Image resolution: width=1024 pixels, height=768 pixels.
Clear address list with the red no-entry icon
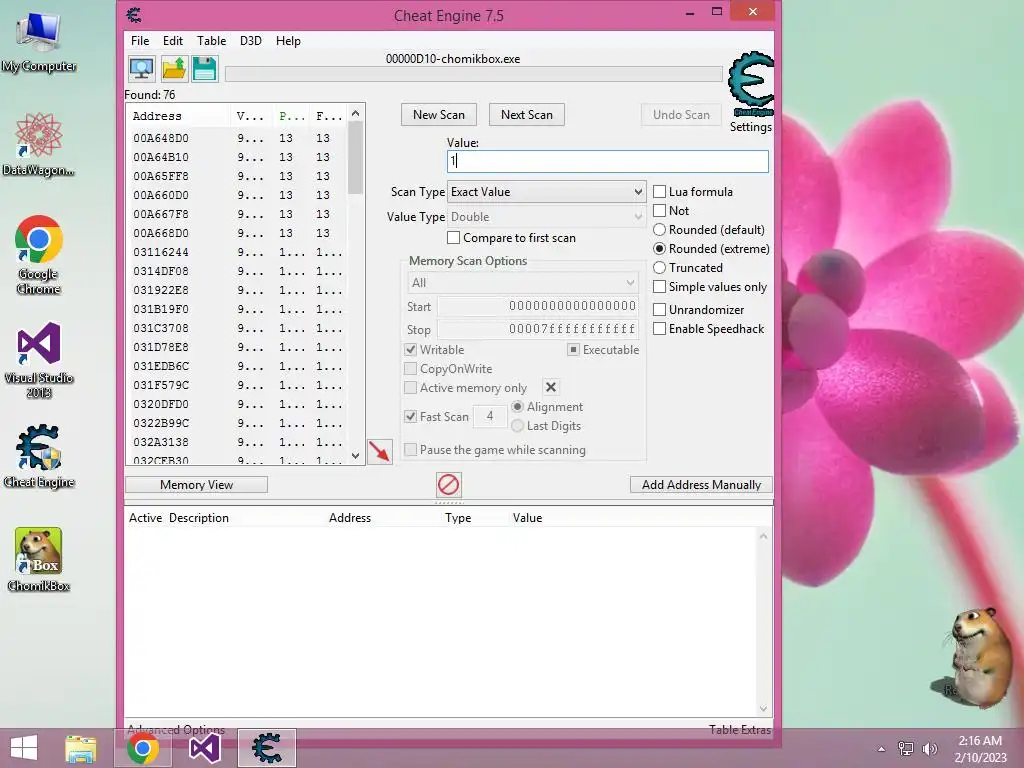(x=449, y=485)
